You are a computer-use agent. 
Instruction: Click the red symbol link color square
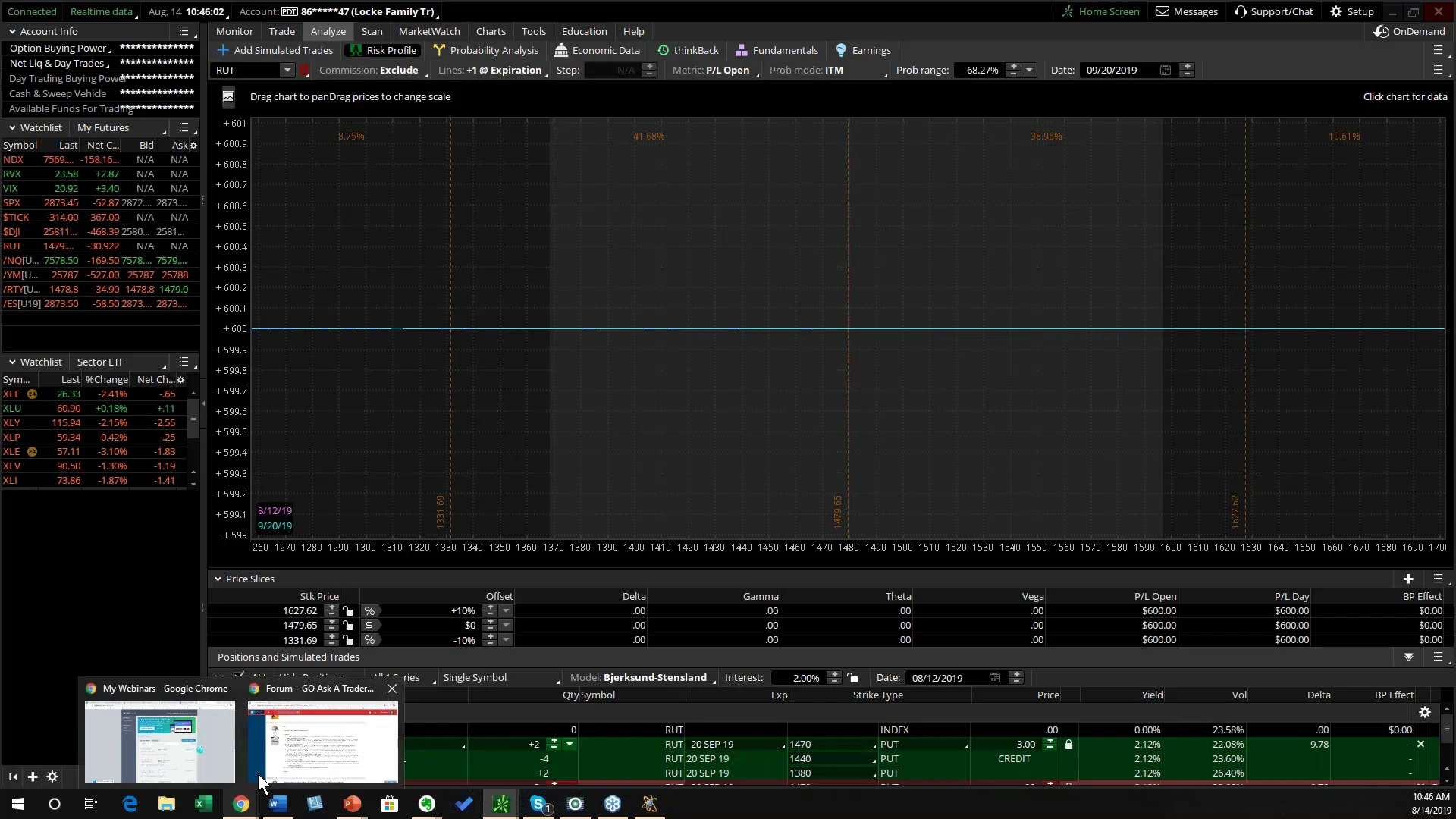tap(304, 70)
